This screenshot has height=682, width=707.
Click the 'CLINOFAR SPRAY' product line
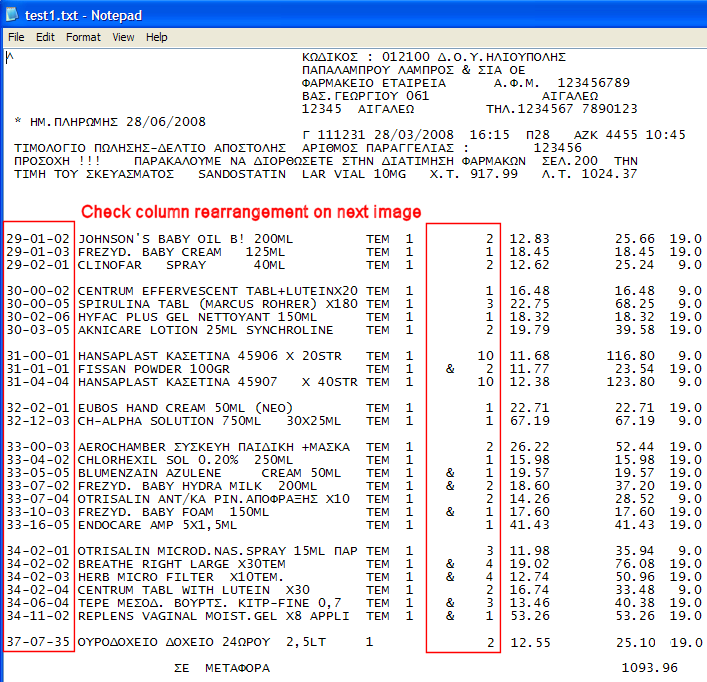[181, 265]
